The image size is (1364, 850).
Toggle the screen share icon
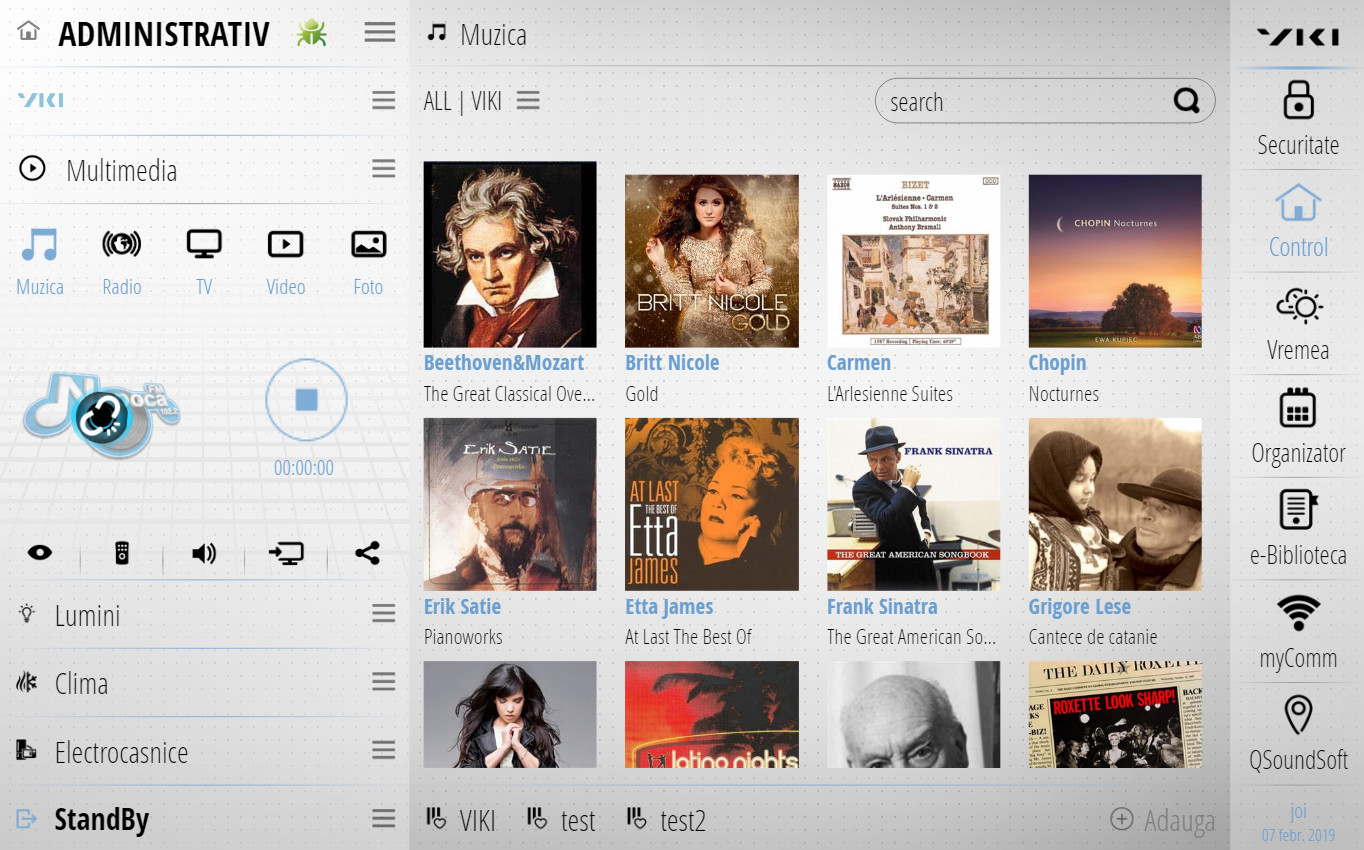click(286, 551)
